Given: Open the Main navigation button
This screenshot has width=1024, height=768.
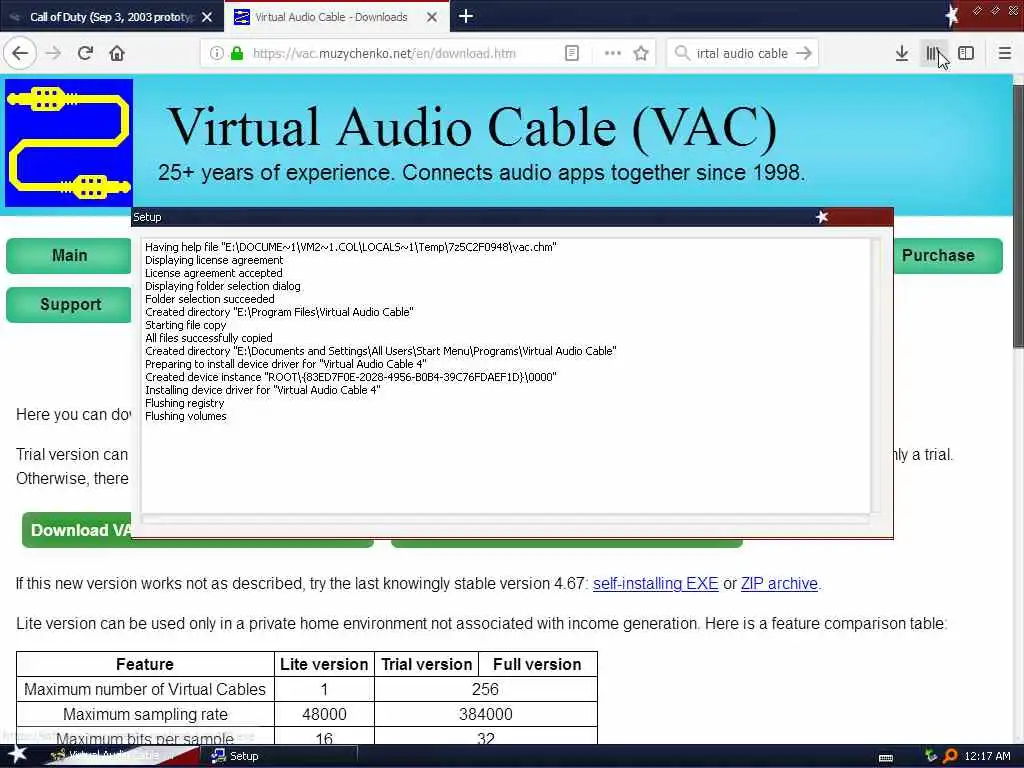Looking at the screenshot, I should (x=69, y=255).
